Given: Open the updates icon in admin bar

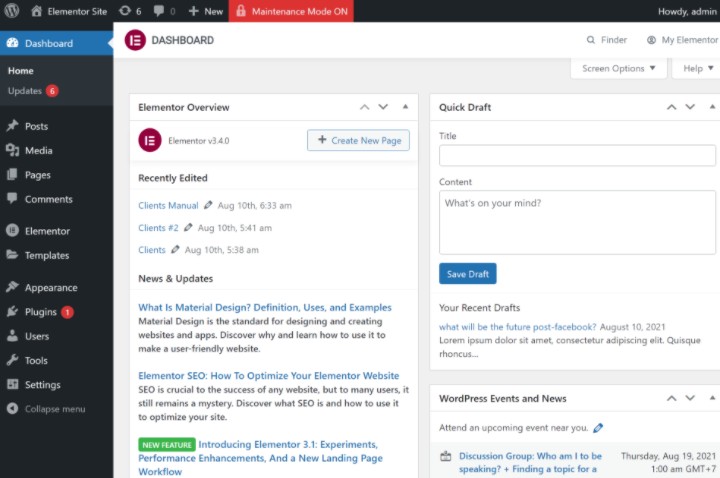Looking at the screenshot, I should point(129,11).
